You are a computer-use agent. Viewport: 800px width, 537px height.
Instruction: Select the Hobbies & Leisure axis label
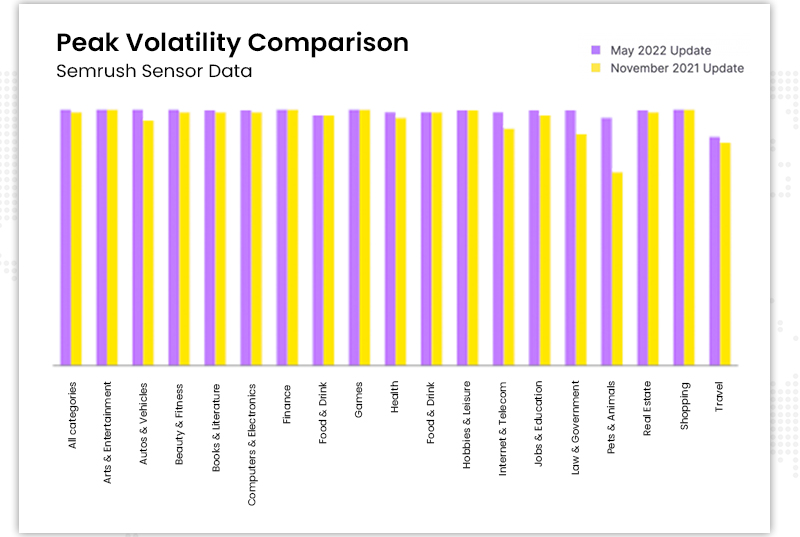[468, 430]
